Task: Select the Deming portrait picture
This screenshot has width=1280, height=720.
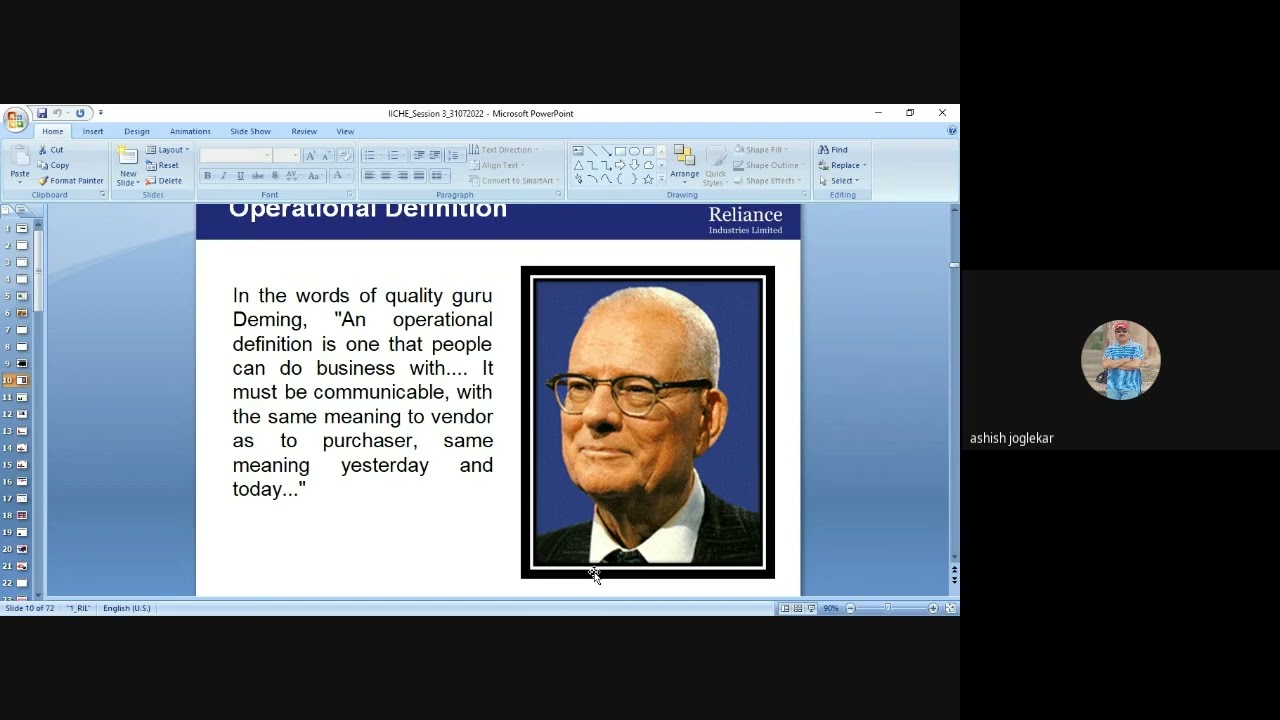Action: click(648, 422)
